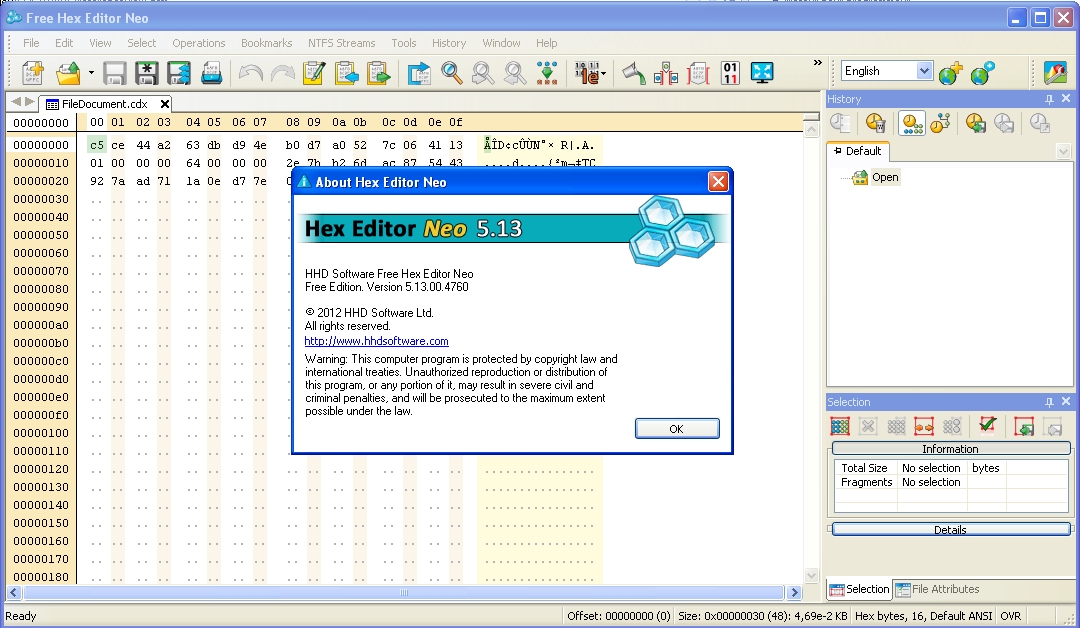Click the Select All grid icon
This screenshot has width=1080, height=628.
(840, 426)
